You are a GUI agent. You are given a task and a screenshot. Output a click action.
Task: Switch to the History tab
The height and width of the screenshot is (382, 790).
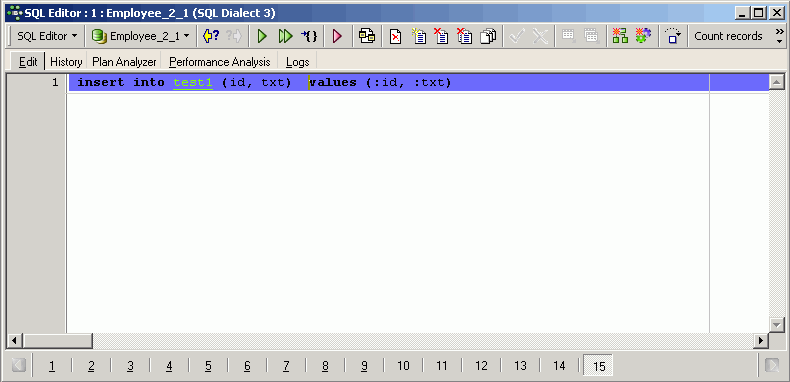click(66, 62)
